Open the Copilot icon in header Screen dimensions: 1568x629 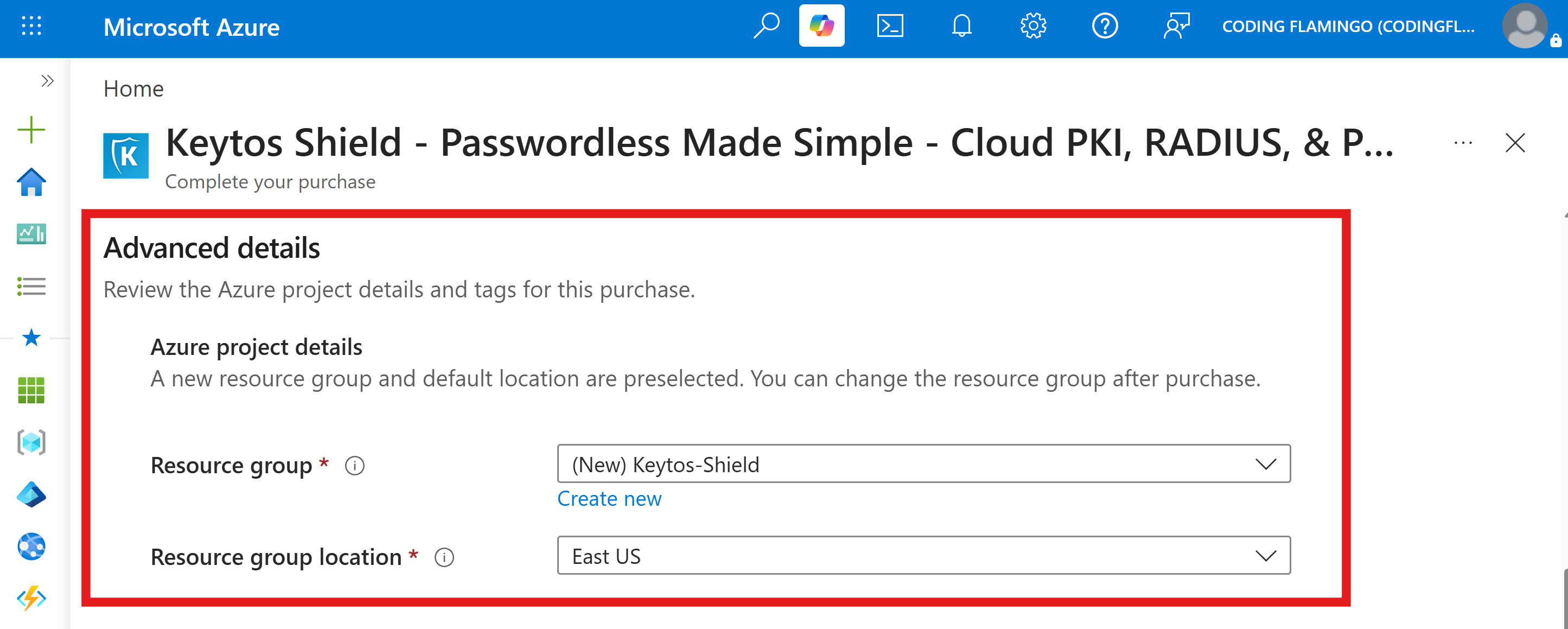coord(822,26)
